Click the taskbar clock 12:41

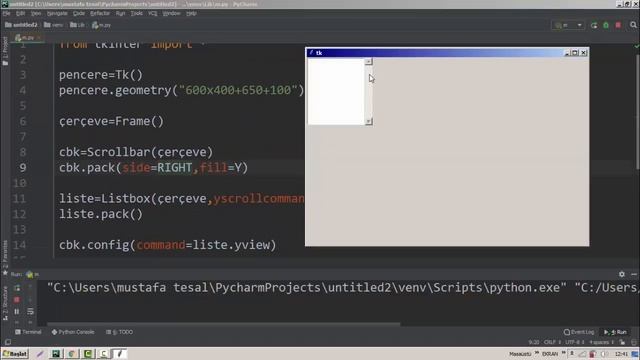tap(621, 354)
